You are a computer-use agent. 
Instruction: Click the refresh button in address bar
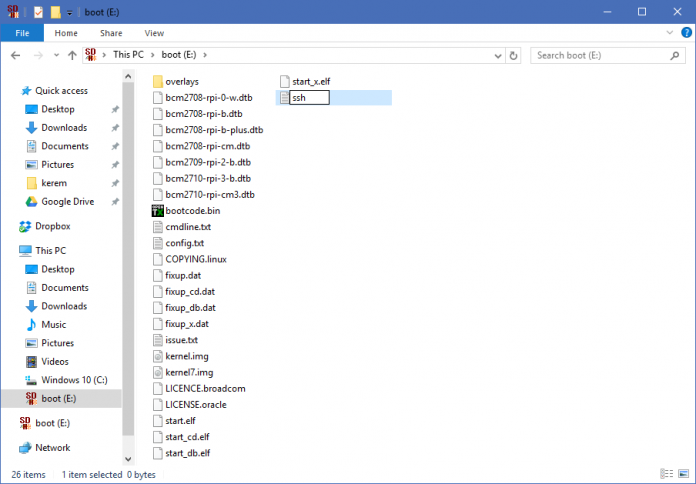515,55
